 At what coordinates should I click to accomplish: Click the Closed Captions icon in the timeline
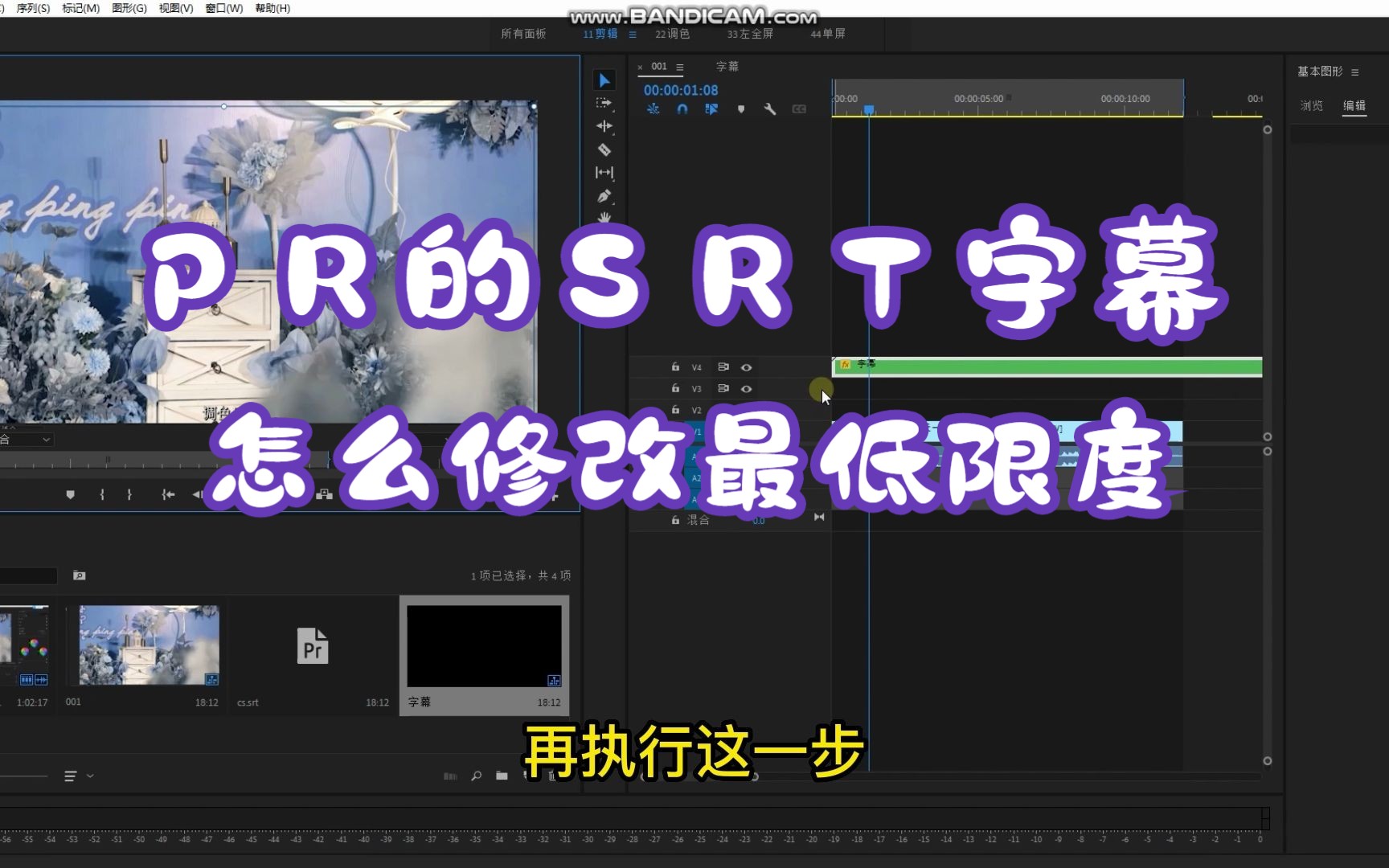[800, 109]
